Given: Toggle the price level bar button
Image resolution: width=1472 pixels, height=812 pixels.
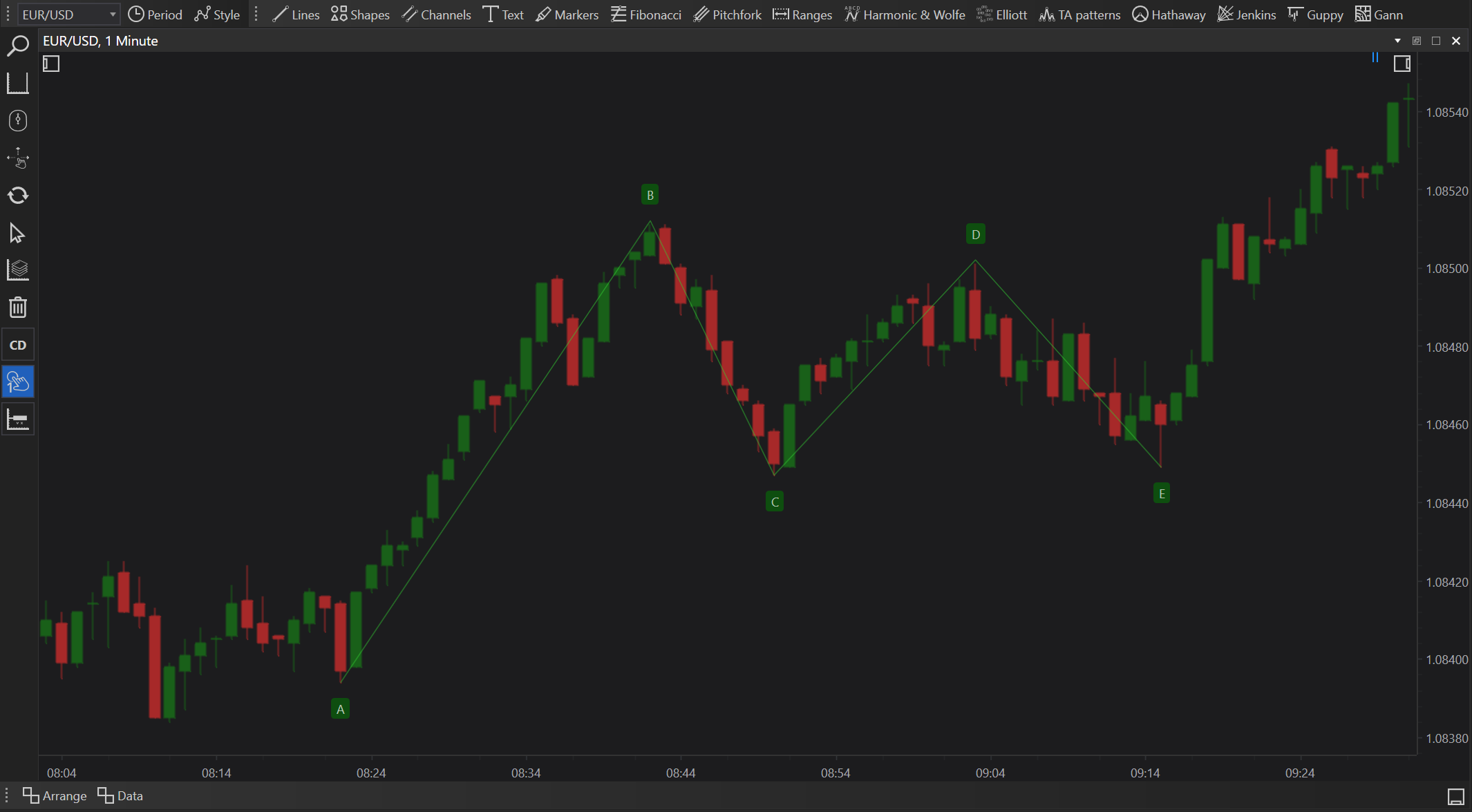Looking at the screenshot, I should point(17,419).
